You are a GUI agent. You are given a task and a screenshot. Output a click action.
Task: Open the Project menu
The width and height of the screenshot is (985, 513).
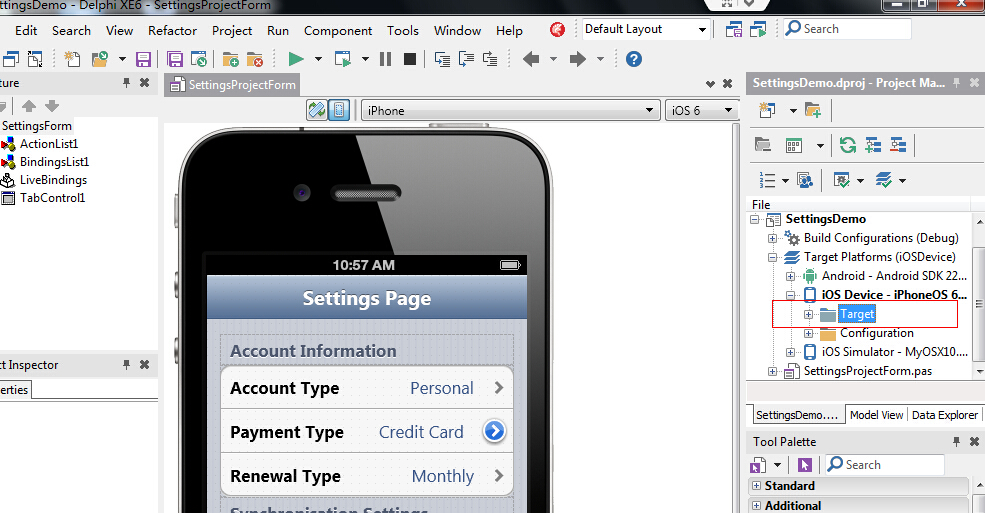pyautogui.click(x=232, y=30)
